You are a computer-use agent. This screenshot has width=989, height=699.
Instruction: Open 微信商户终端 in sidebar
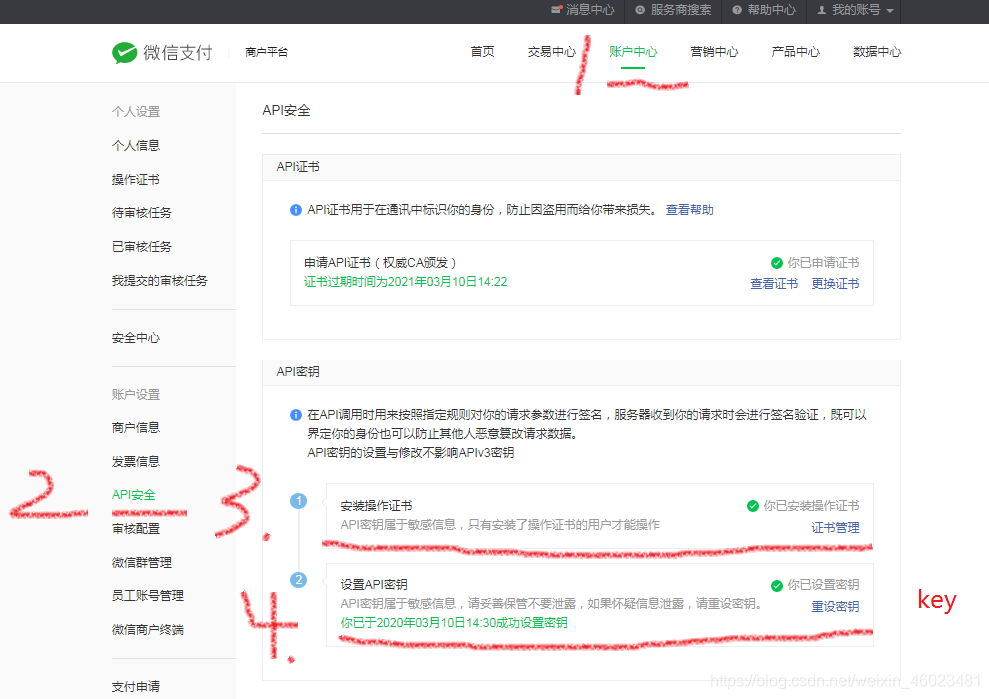click(x=148, y=630)
